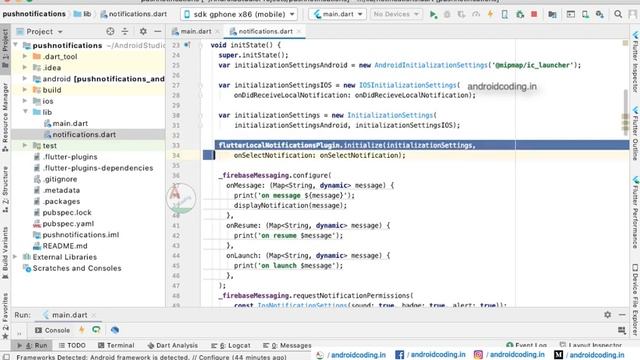The image size is (640, 360).
Task: Click the override gutter marker on line 23
Action: 187,44
